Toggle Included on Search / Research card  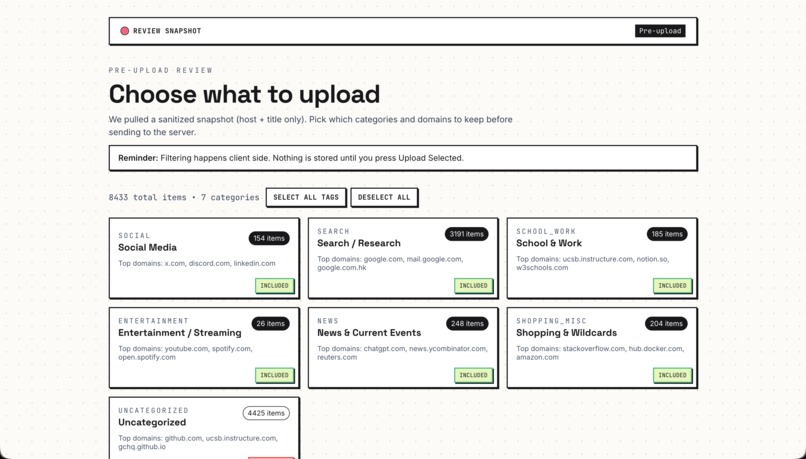pos(473,286)
